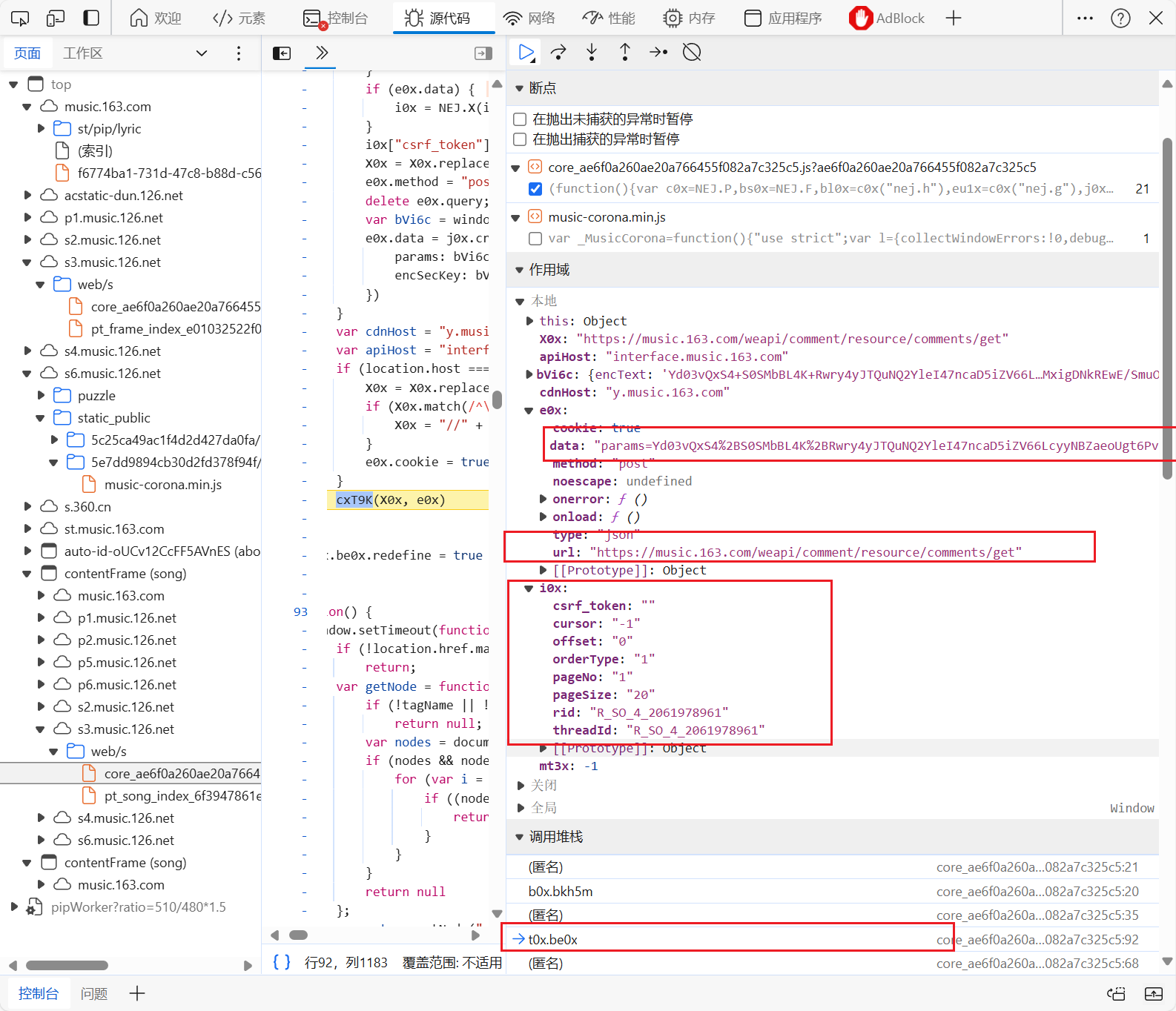This screenshot has width=1176, height=1011.
Task: Expand the 全局 global scope
Action: [521, 808]
